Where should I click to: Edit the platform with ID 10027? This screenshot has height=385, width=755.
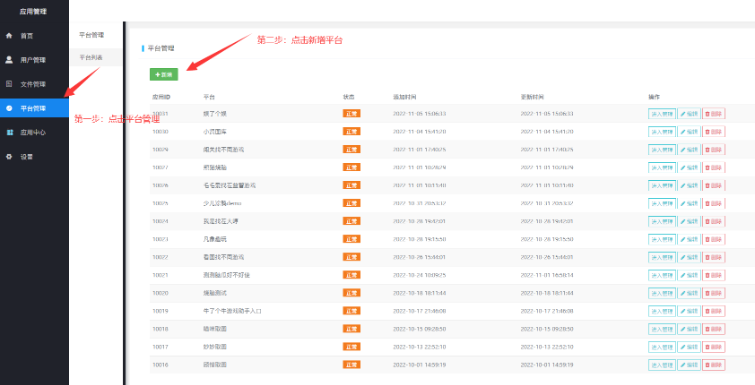[689, 167]
